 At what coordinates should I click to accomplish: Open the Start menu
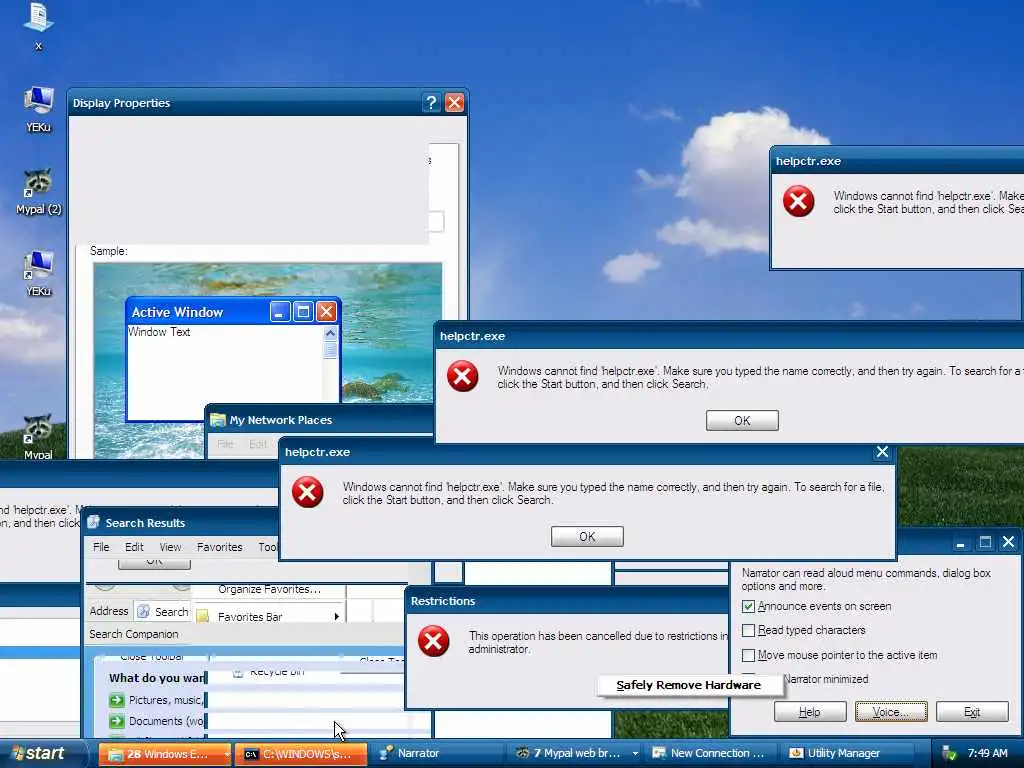40,754
